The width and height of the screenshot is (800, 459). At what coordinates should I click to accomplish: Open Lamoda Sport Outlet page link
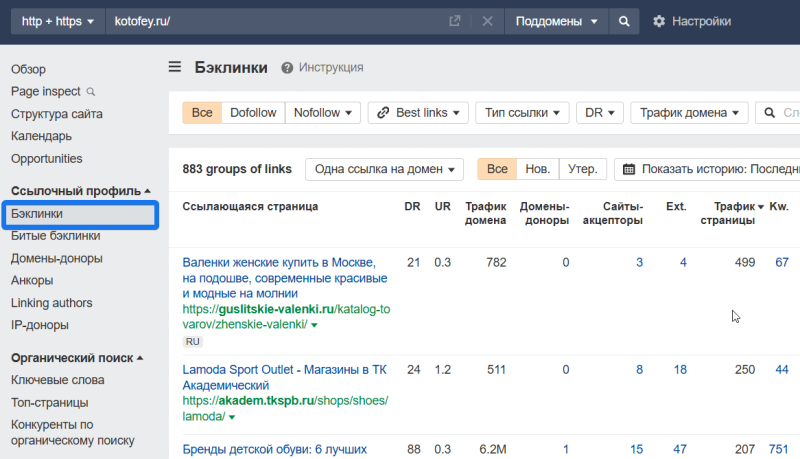coord(285,377)
